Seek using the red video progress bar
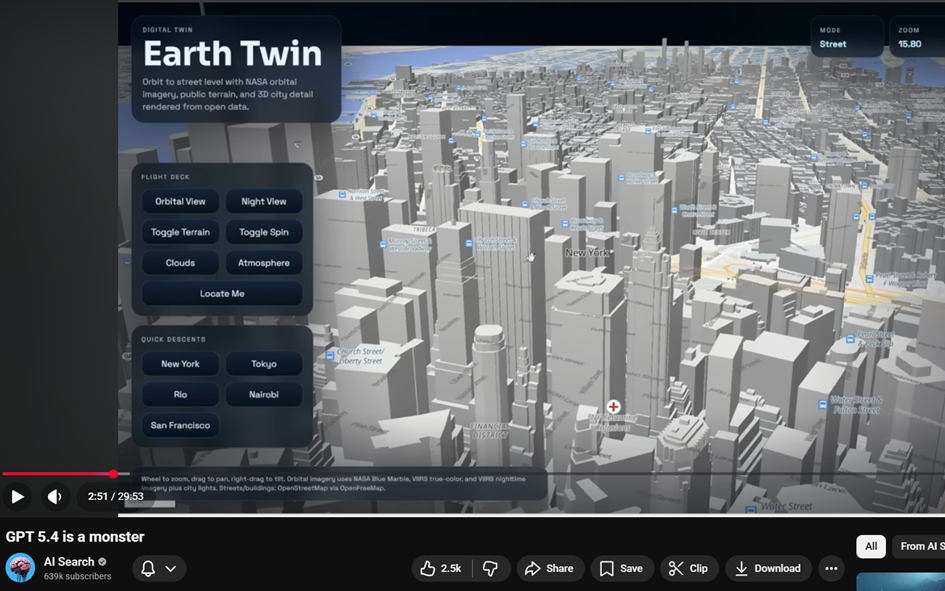945x591 pixels. (60, 474)
